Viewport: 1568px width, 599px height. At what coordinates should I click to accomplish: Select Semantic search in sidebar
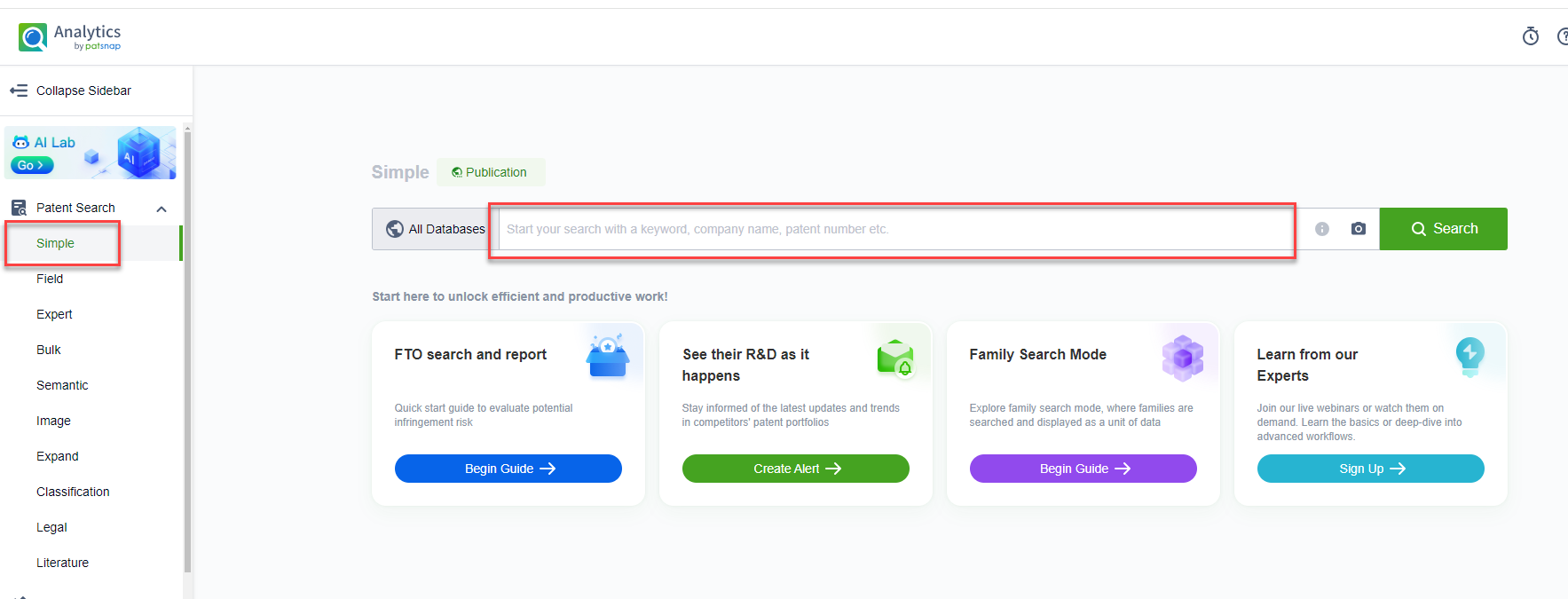coord(62,385)
